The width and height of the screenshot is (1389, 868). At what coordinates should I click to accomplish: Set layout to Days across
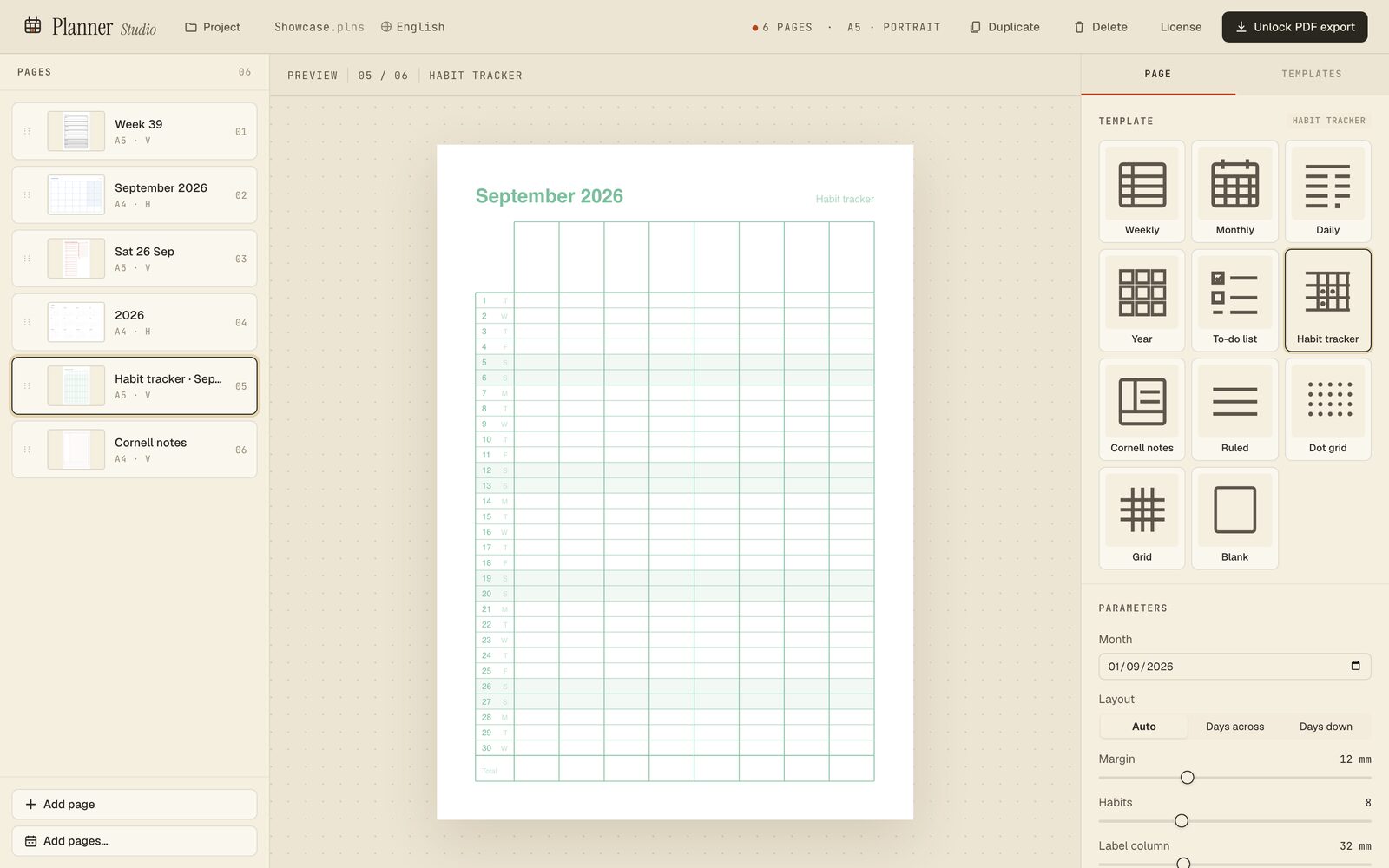[x=1234, y=727]
